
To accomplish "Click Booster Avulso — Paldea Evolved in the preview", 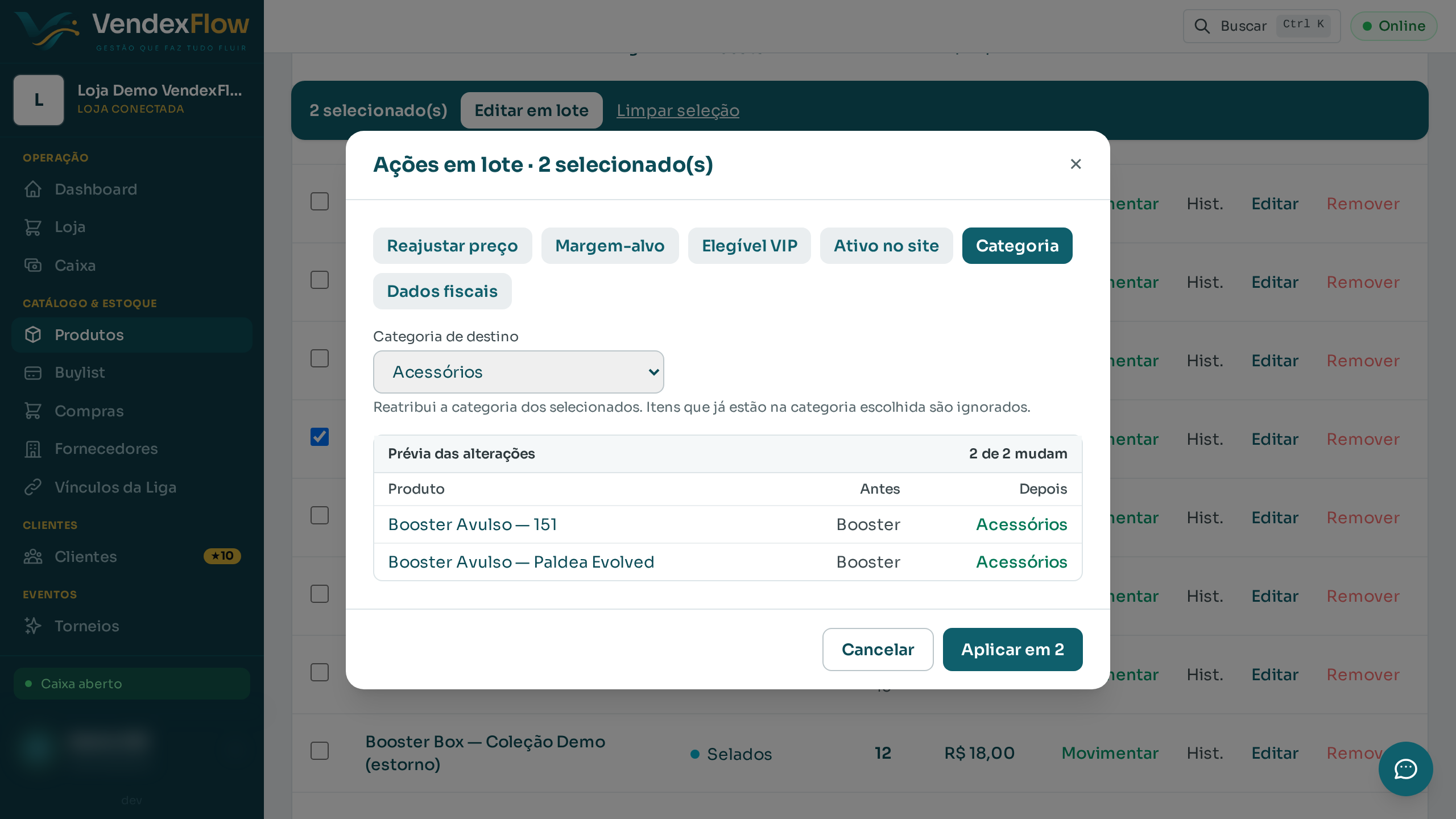I will click(x=521, y=562).
